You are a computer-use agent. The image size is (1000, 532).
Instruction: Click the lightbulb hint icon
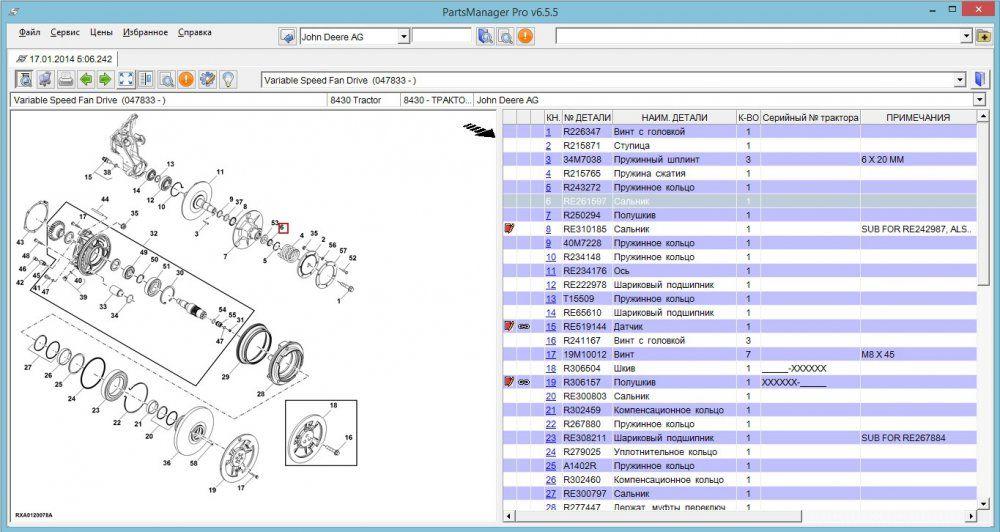[228, 79]
